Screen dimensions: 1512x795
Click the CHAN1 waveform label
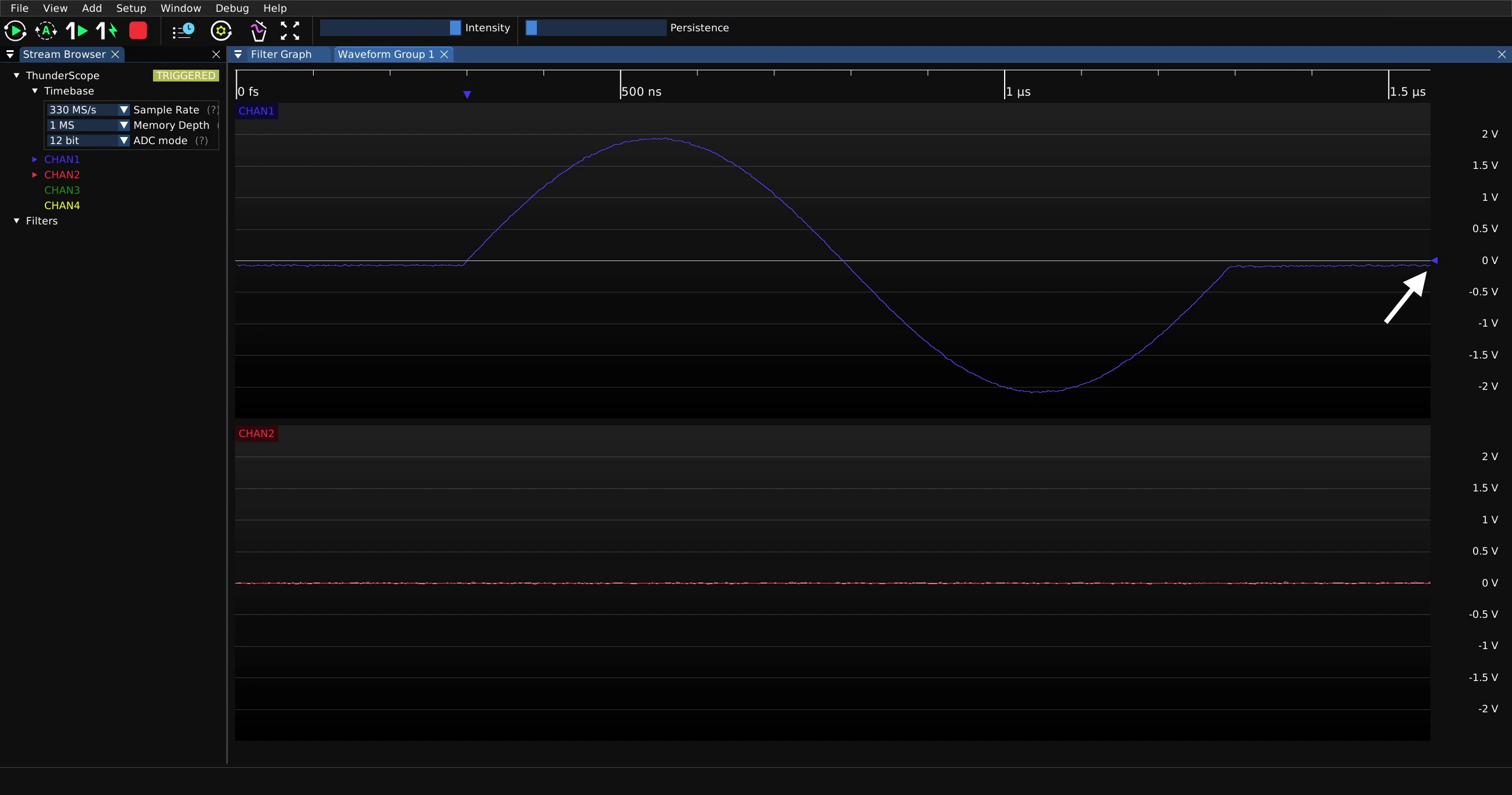pos(256,111)
